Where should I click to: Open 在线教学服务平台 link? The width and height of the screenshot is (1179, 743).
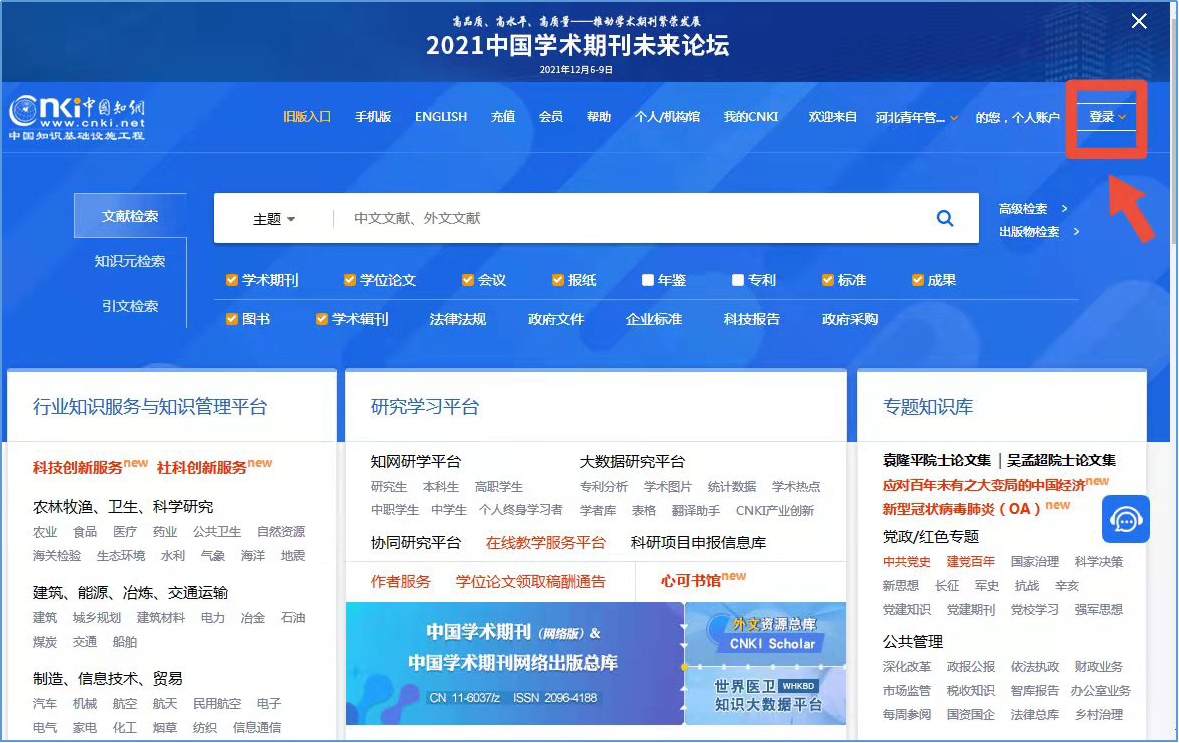coord(546,542)
